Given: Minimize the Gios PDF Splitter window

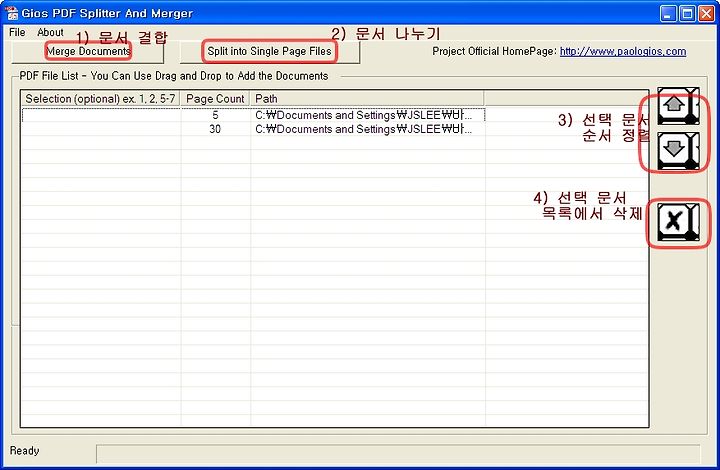Looking at the screenshot, I should [668, 13].
